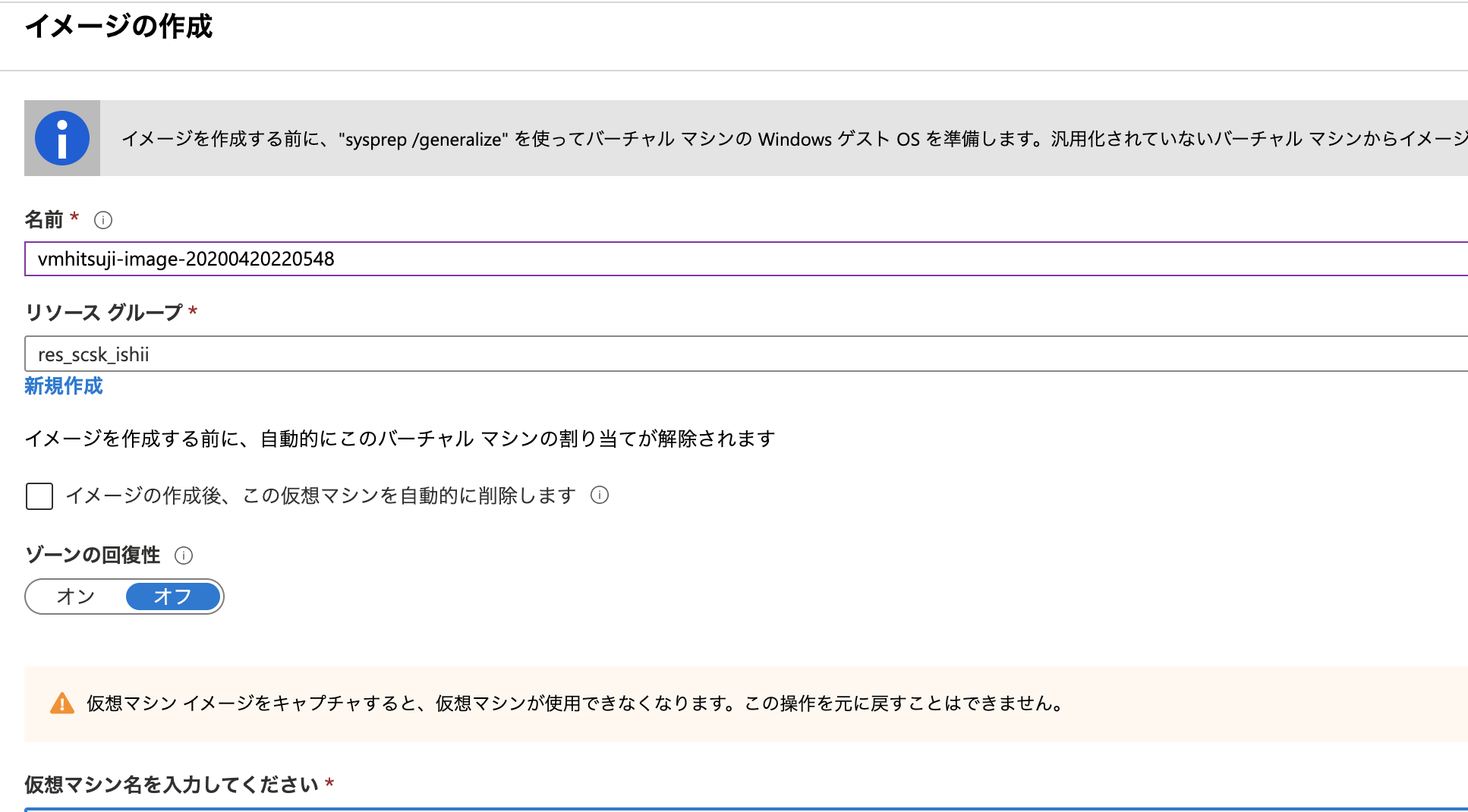Select オフ for zone resiliency
This screenshot has height=812, width=1468.
[173, 596]
